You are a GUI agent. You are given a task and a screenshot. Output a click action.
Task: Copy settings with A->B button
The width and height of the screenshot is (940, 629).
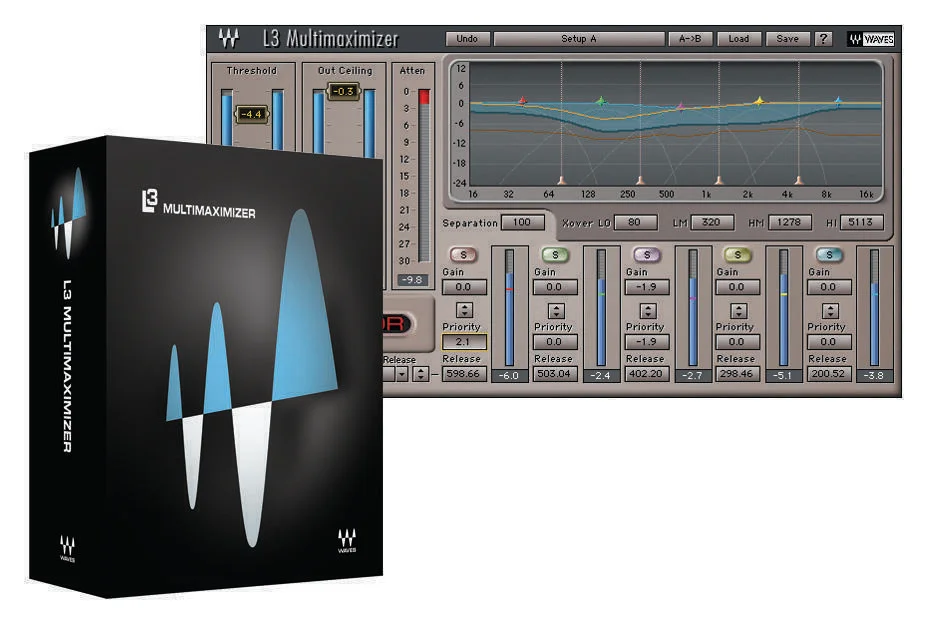click(690, 39)
